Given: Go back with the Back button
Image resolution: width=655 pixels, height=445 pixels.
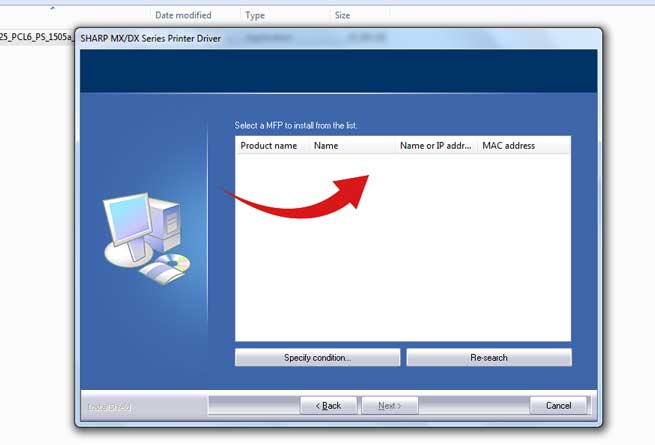Looking at the screenshot, I should (328, 406).
